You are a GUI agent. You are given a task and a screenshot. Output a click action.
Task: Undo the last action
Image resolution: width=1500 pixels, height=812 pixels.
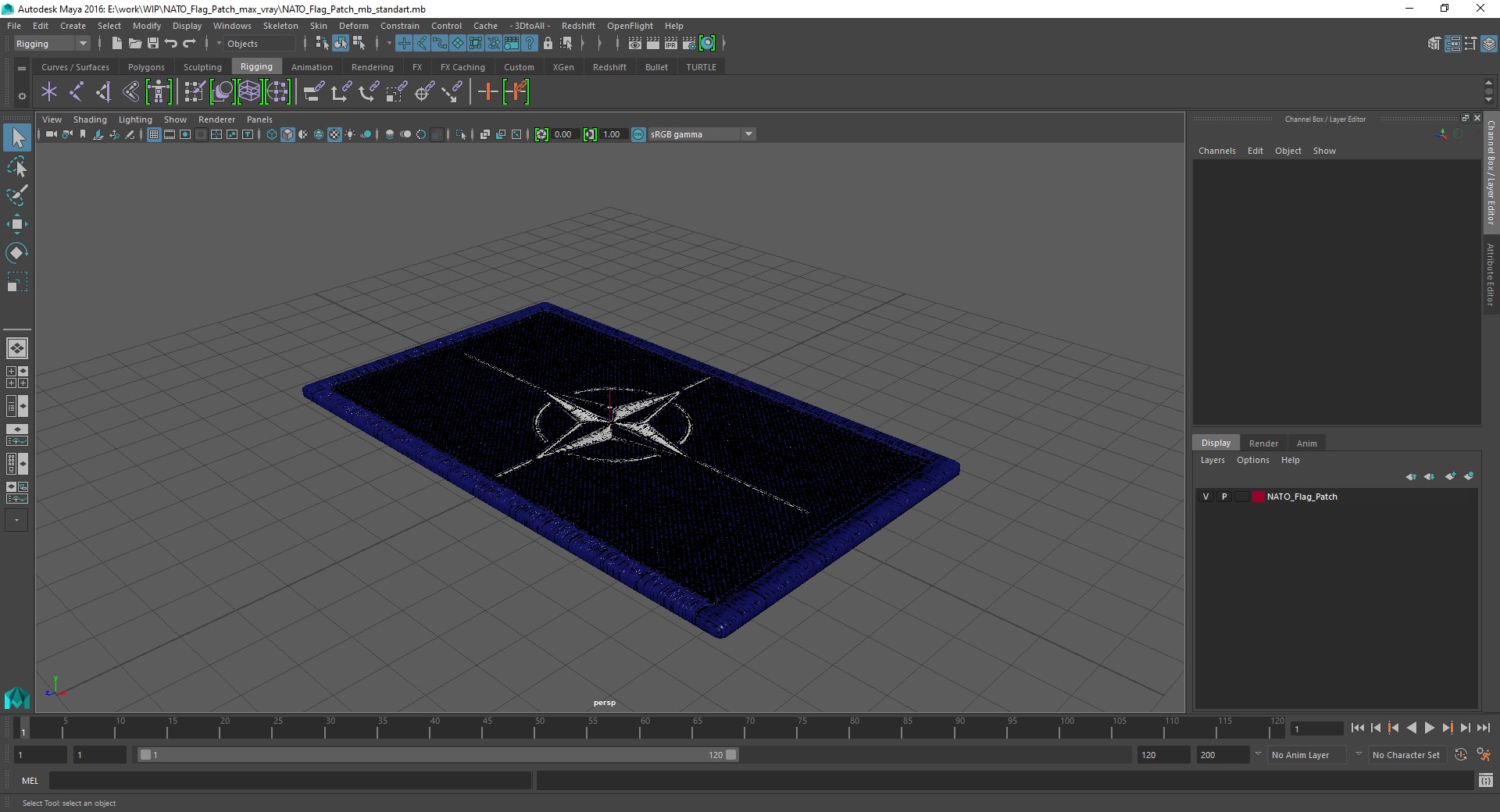coord(171,44)
